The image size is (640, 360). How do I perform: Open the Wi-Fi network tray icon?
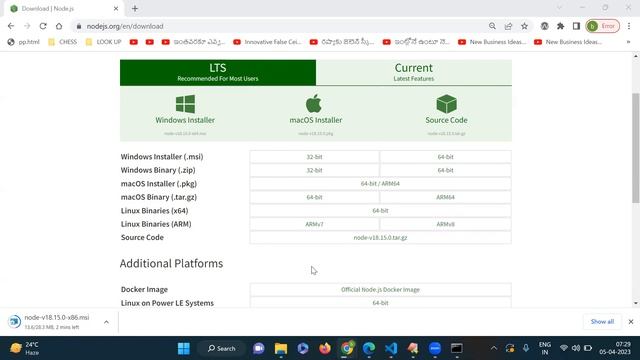tap(564, 348)
